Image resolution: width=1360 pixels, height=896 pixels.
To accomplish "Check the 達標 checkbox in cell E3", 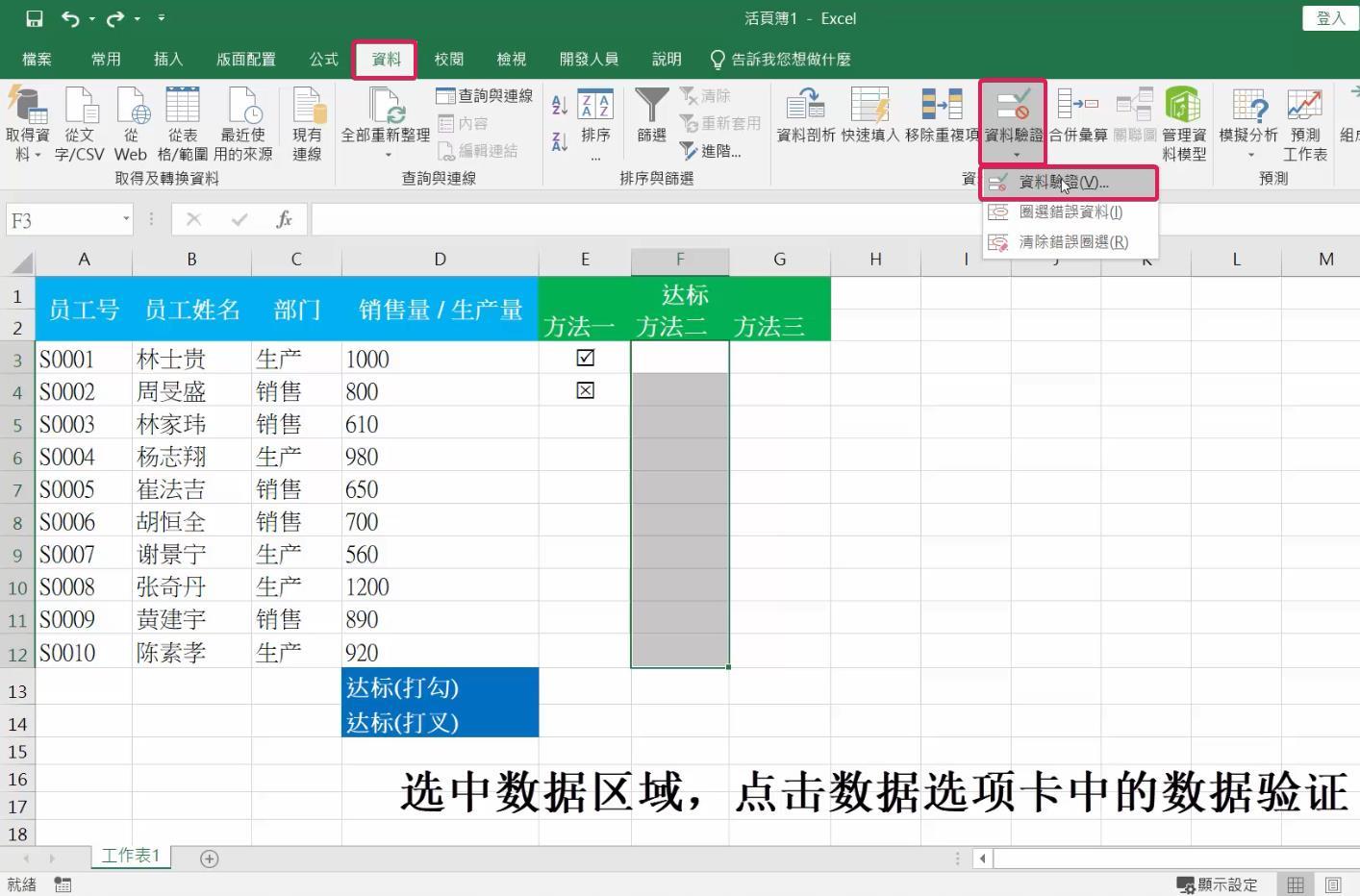I will [x=585, y=357].
